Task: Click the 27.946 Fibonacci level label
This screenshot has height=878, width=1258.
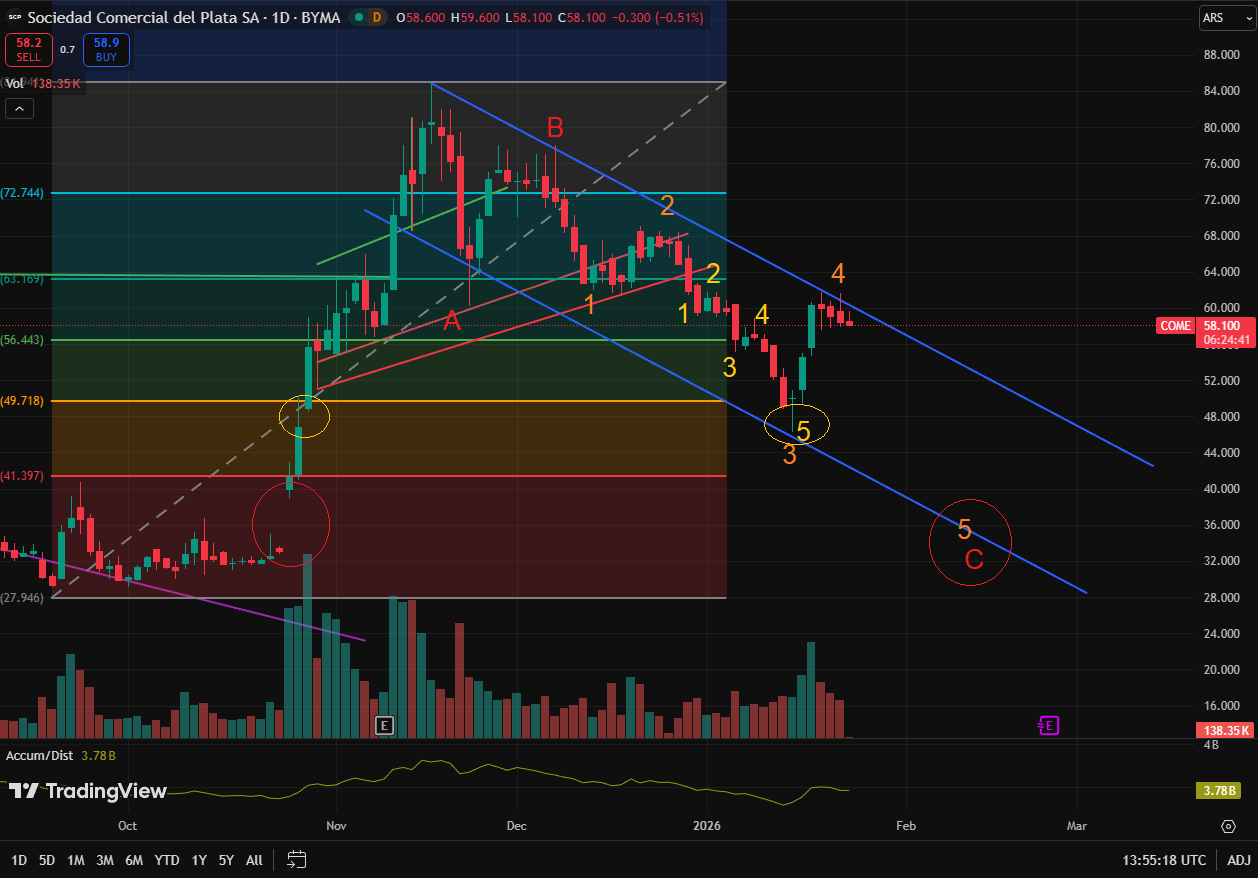Action: tap(22, 597)
